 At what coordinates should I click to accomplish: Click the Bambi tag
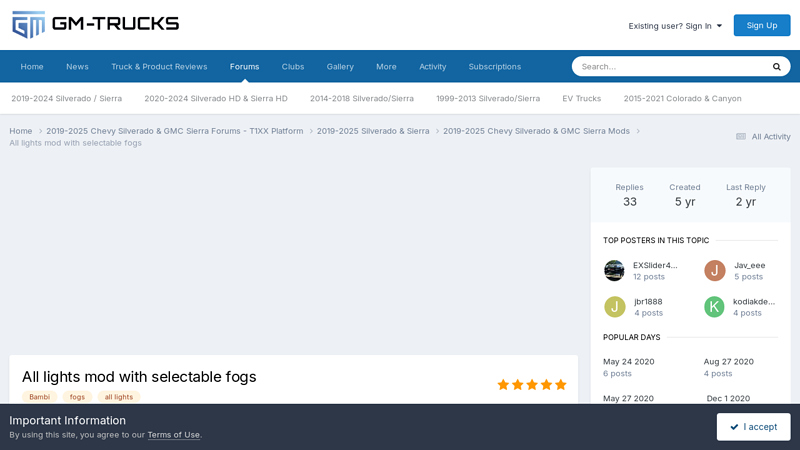[x=39, y=397]
